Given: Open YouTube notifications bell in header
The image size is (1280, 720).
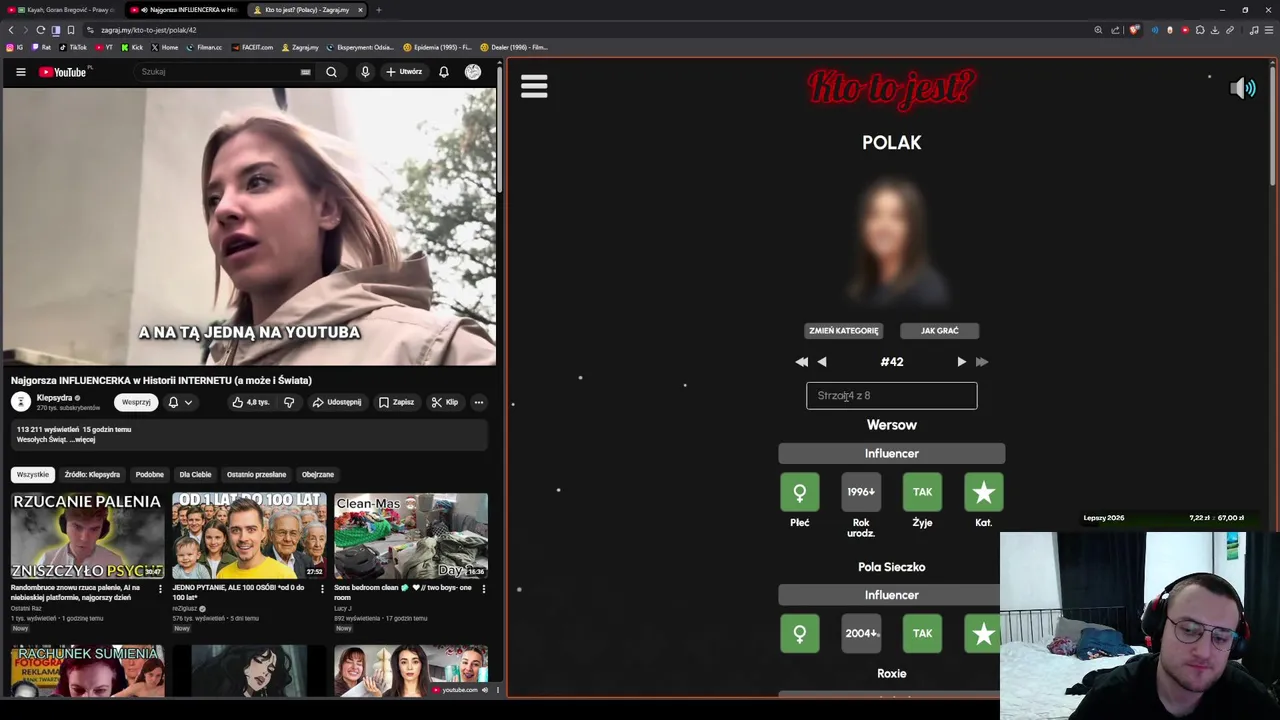Looking at the screenshot, I should pos(444,72).
